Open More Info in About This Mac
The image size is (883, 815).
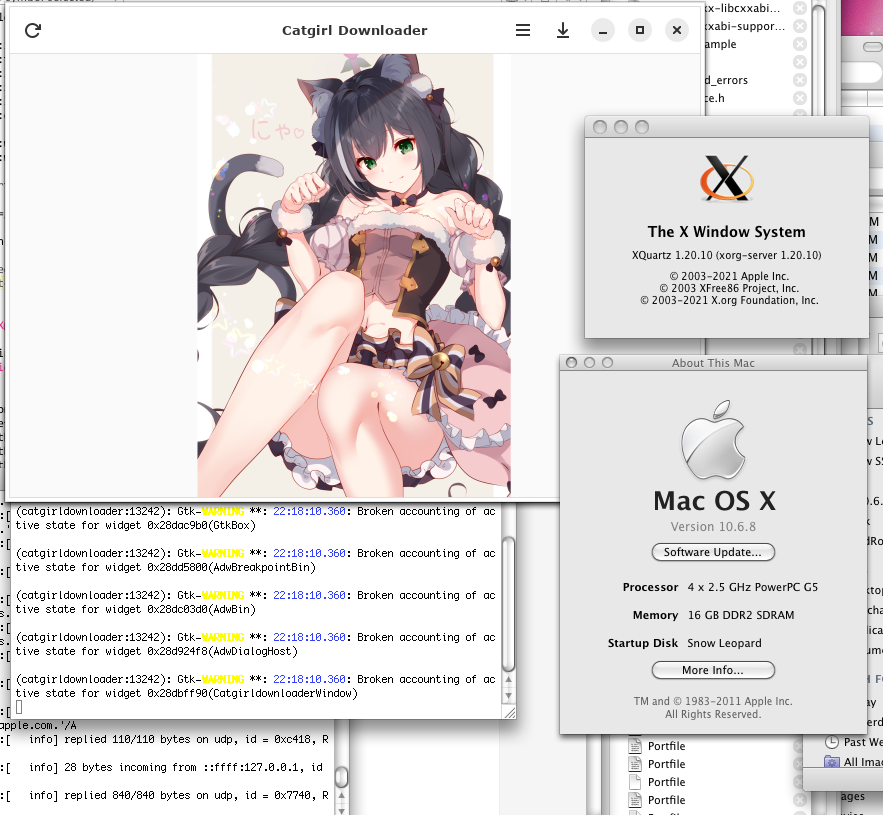click(x=713, y=670)
